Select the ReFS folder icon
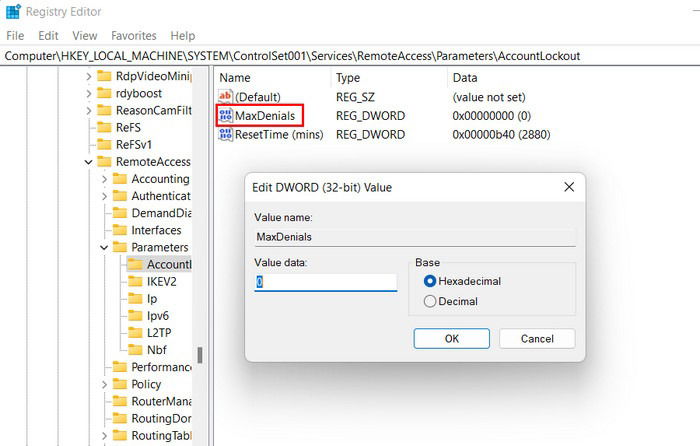 point(104,127)
